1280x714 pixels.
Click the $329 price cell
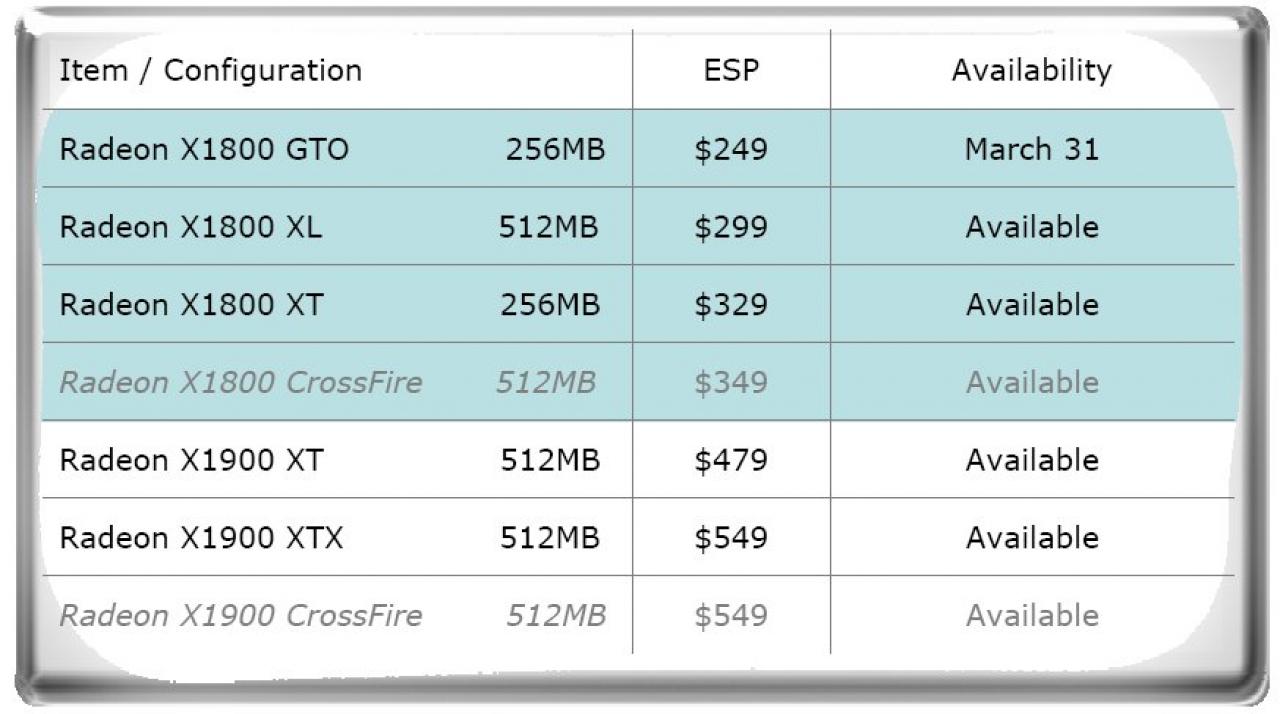coord(731,305)
